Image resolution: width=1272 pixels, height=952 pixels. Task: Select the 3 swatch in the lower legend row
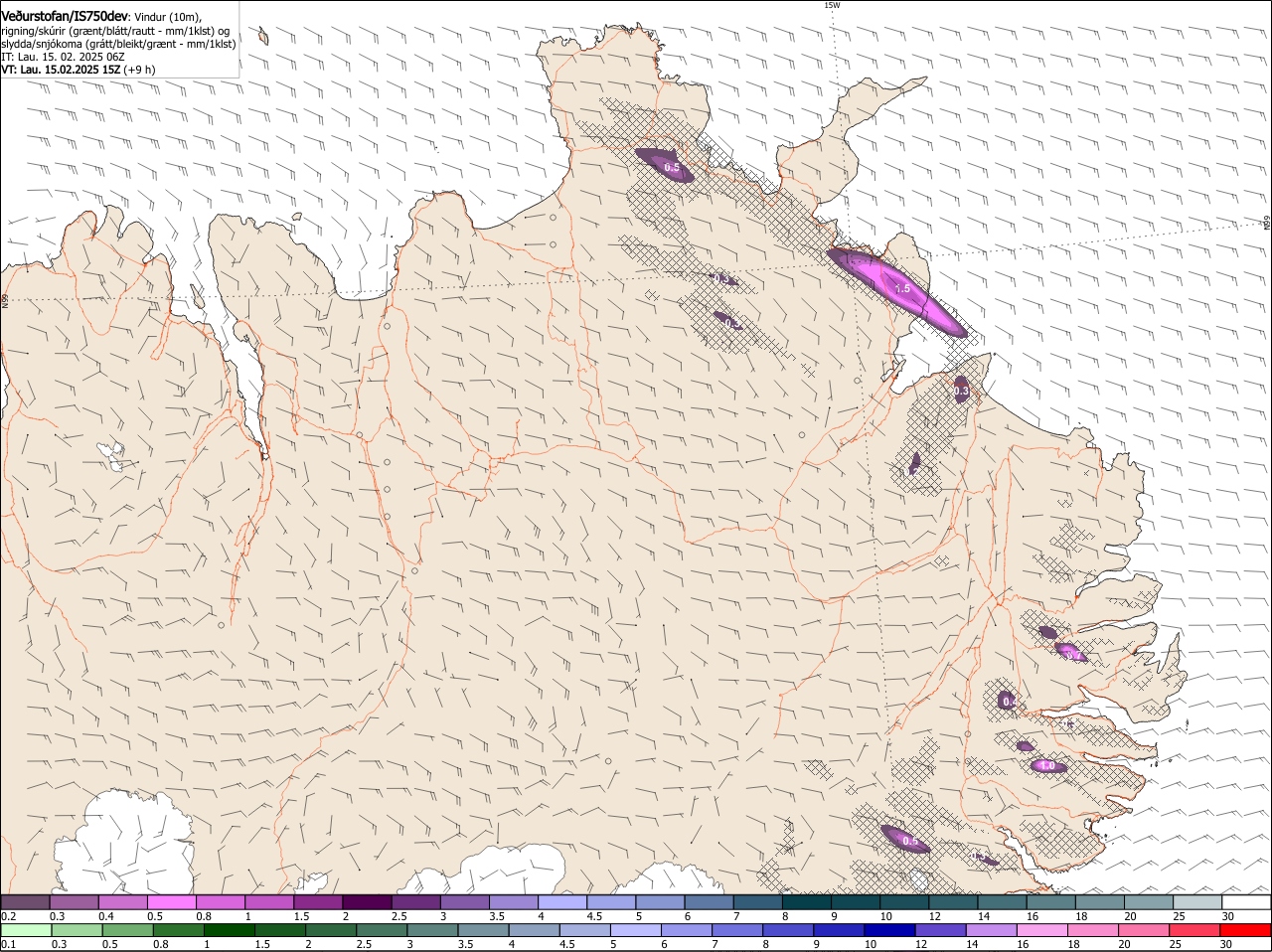(x=432, y=930)
